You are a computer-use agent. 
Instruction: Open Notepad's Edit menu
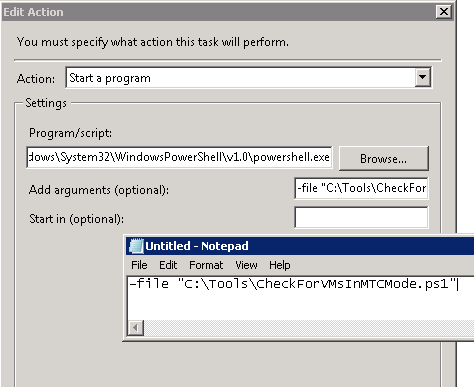[168, 265]
